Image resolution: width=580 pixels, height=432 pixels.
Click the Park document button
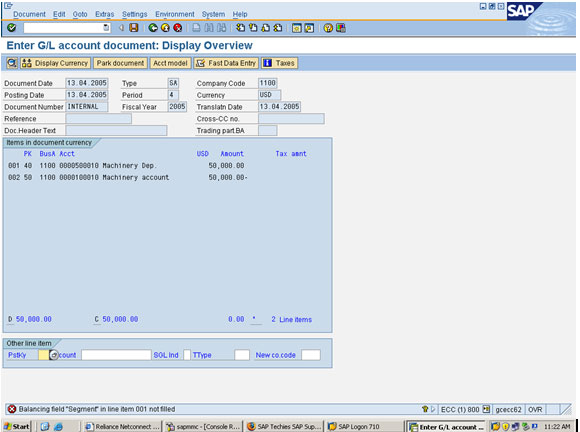120,63
